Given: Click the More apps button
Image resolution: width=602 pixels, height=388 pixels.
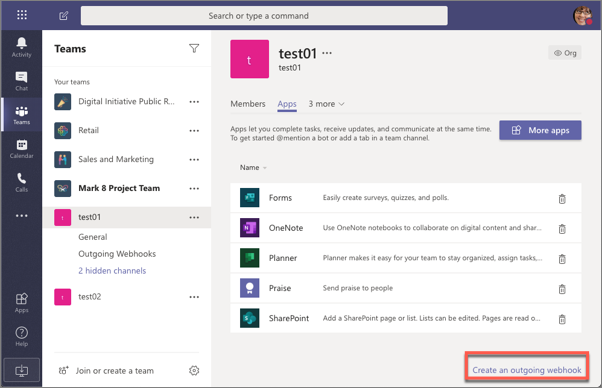Looking at the screenshot, I should 540,130.
